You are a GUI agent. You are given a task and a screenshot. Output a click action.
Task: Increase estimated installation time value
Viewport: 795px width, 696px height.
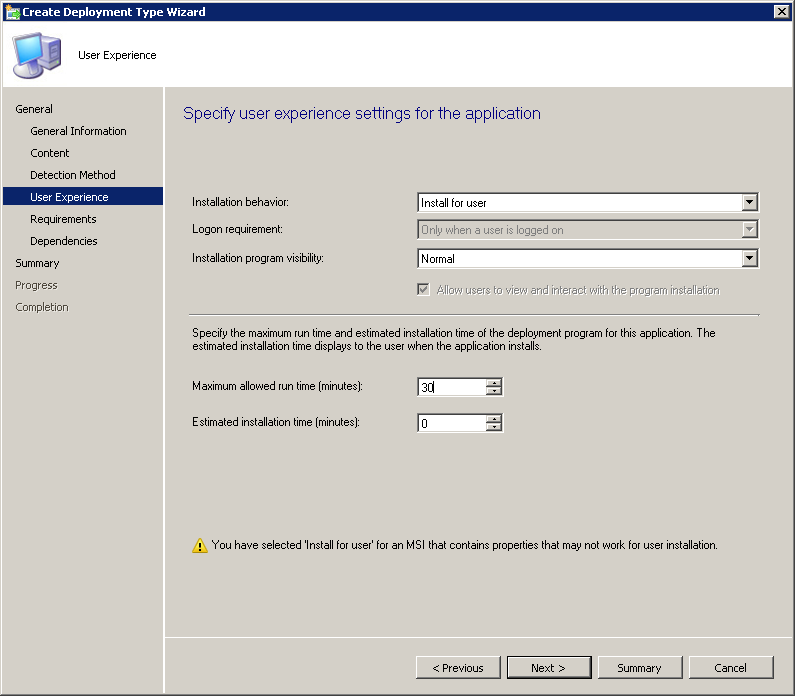pyautogui.click(x=493, y=418)
